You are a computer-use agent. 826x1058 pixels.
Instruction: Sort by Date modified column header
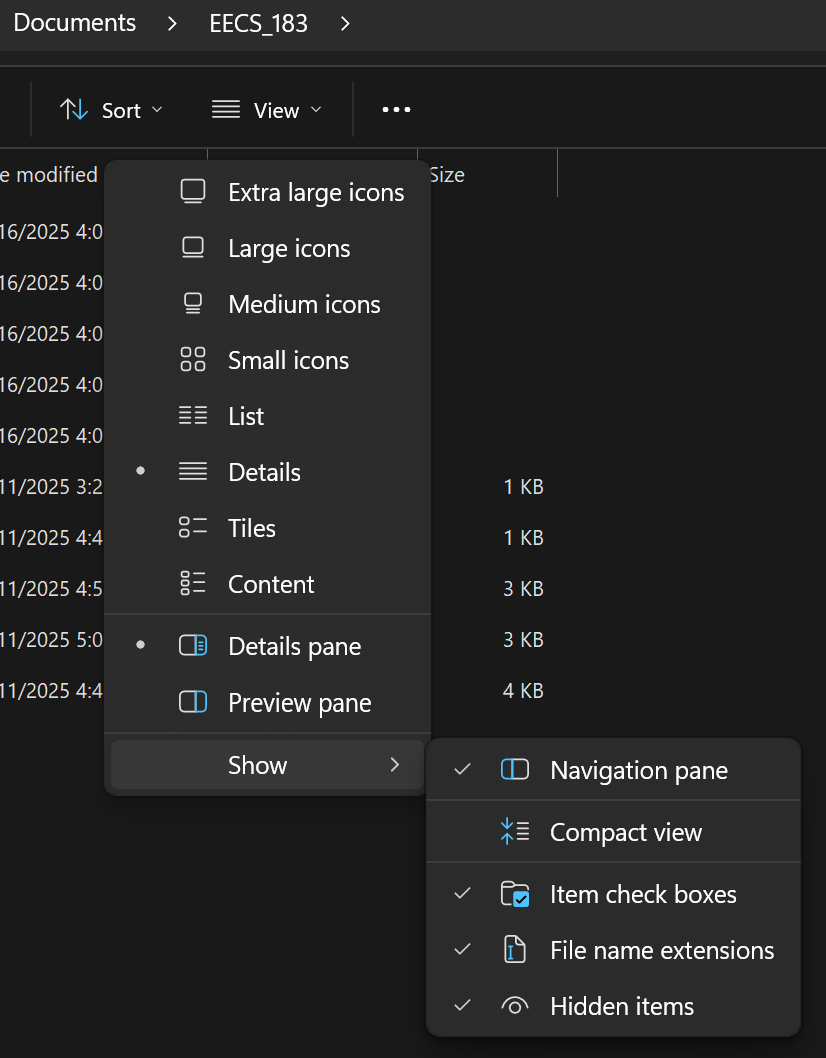pyautogui.click(x=49, y=175)
